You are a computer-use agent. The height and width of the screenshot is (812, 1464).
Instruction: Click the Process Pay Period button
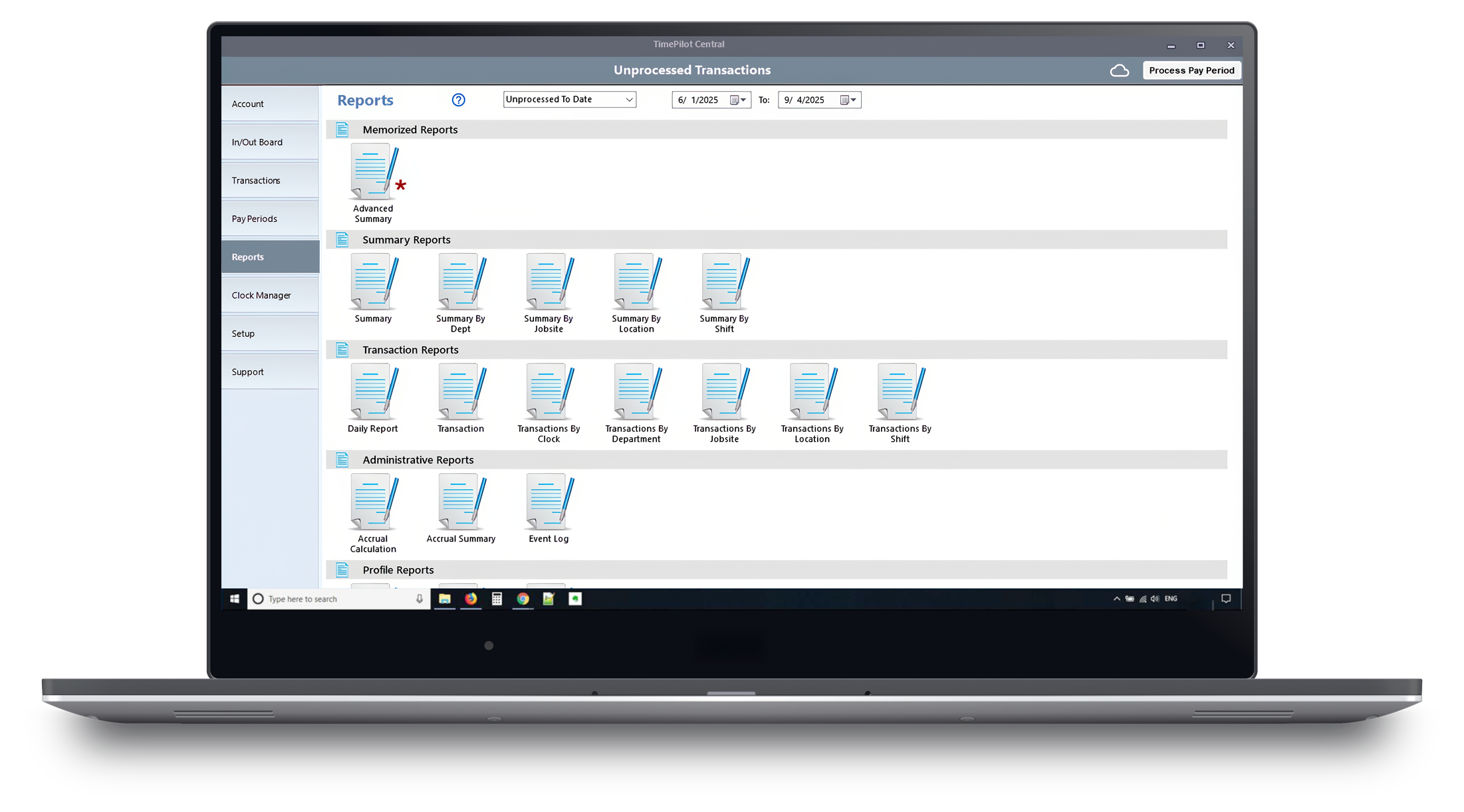1191,70
